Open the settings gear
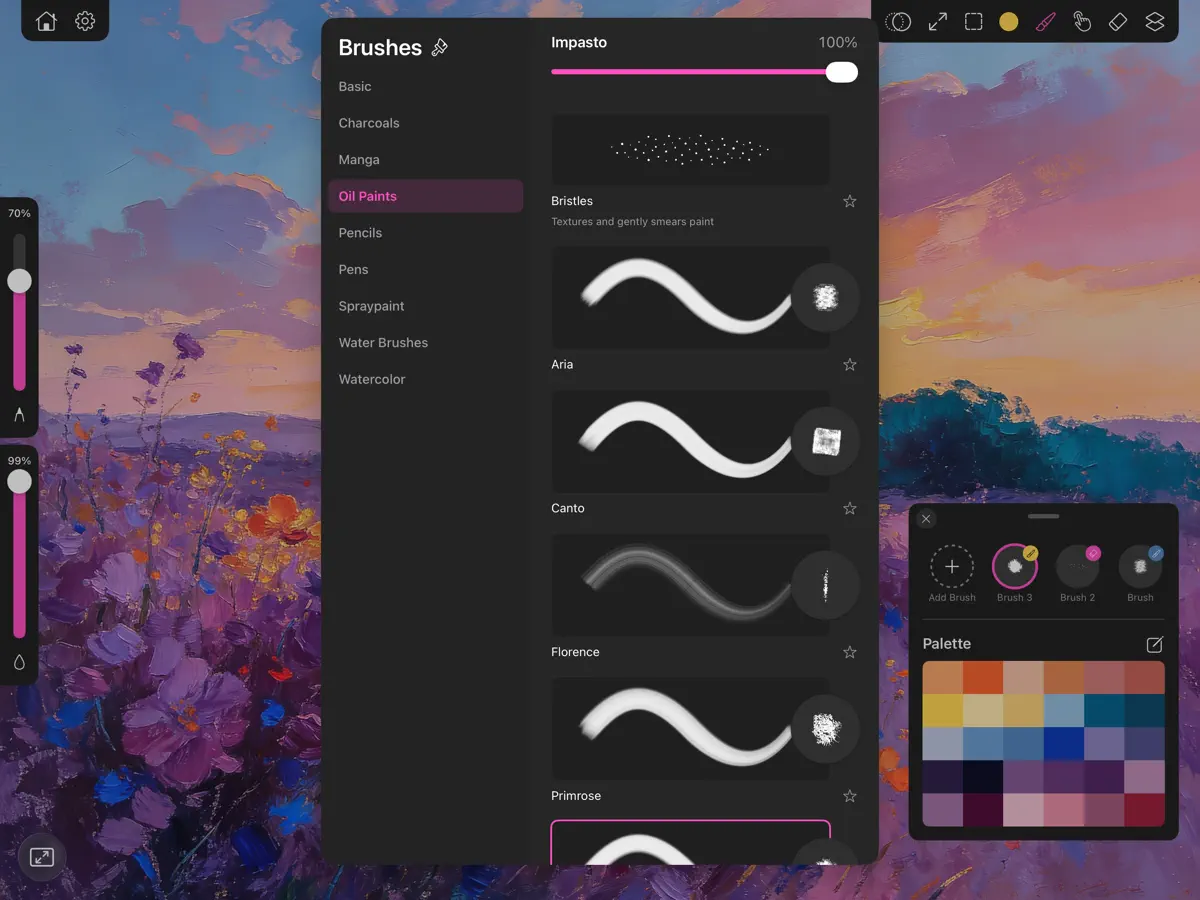The image size is (1200, 900). pyautogui.click(x=85, y=21)
